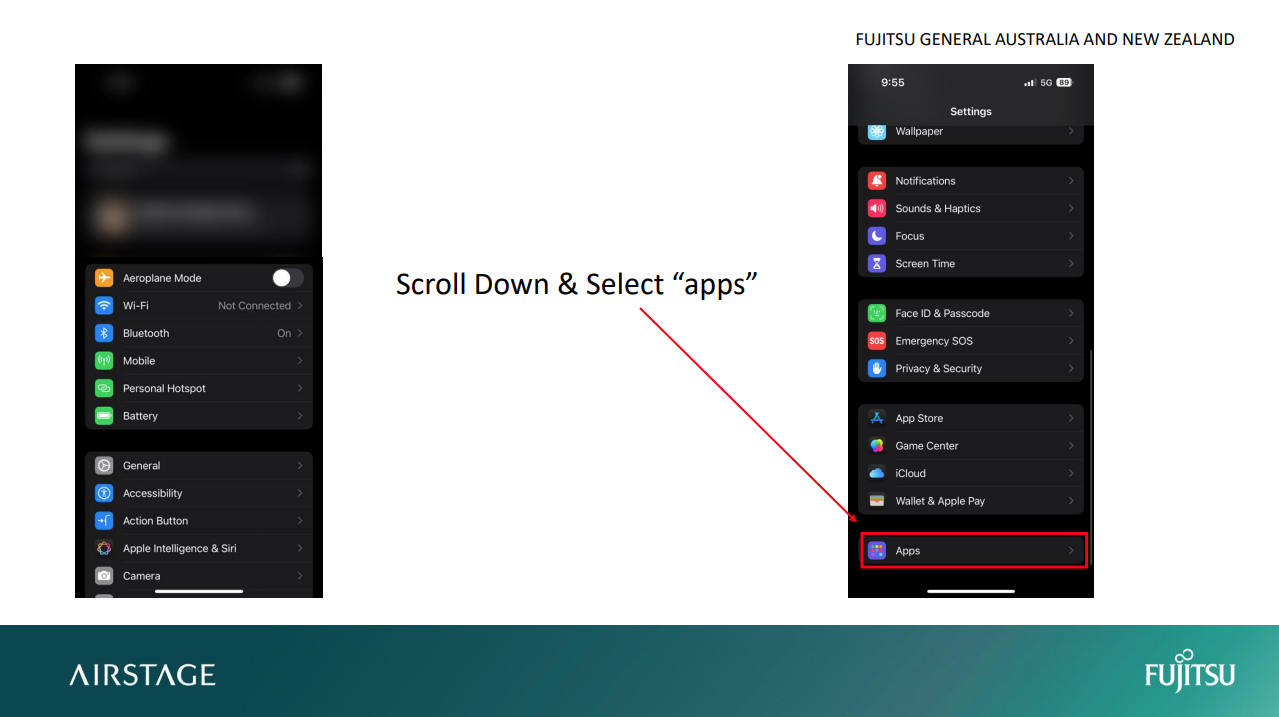
Task: Tap the green Mobile antenna icon
Action: [x=104, y=361]
